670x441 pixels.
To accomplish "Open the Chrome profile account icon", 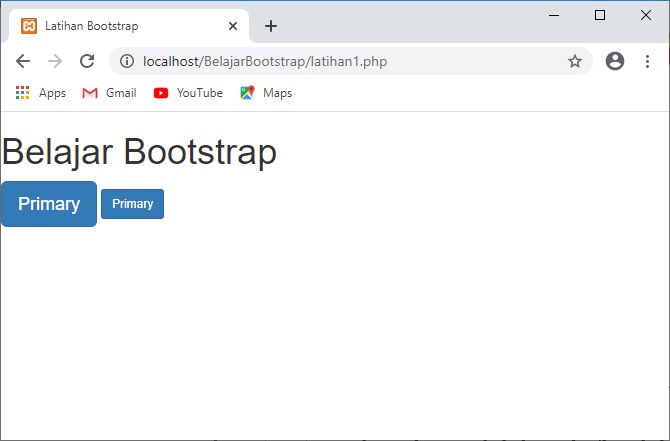I will [x=615, y=61].
